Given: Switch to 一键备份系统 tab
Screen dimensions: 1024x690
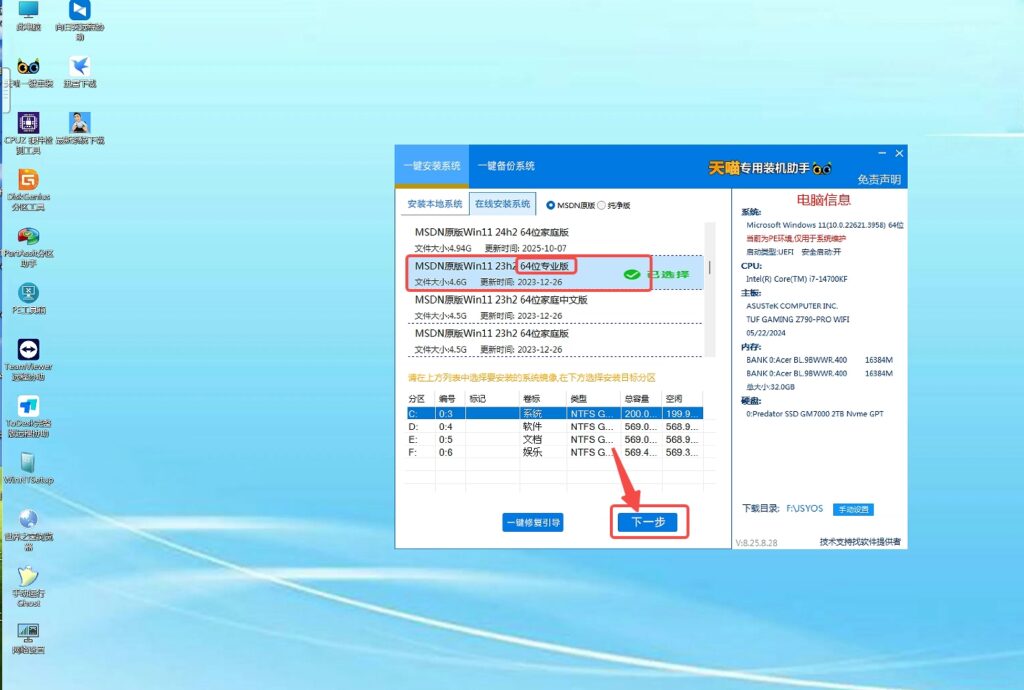Looking at the screenshot, I should point(505,166).
